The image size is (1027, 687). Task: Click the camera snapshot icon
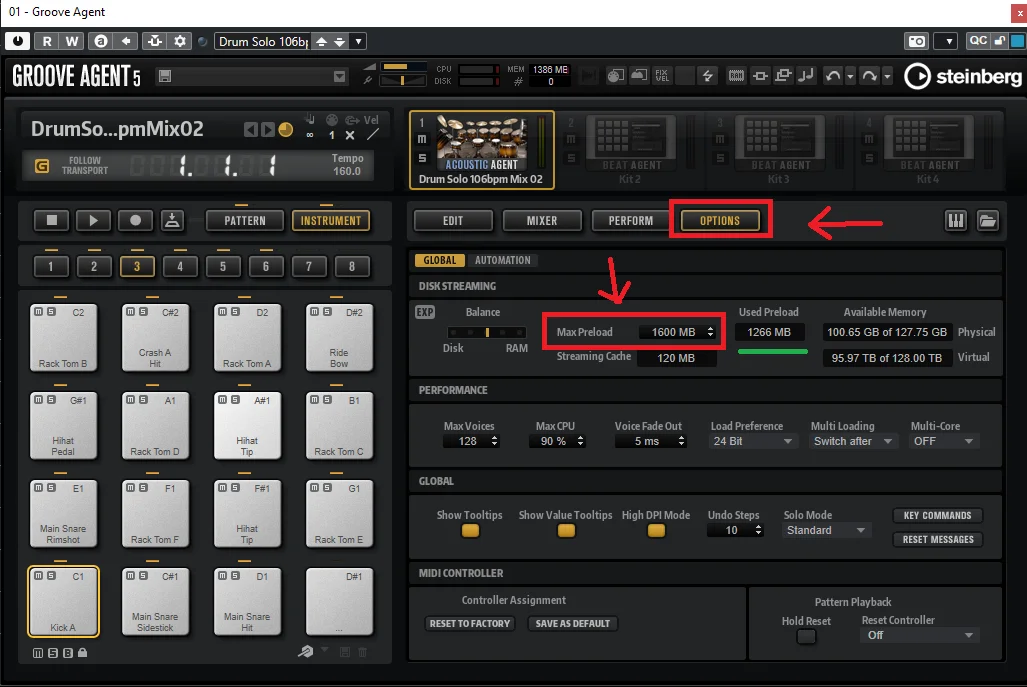917,41
